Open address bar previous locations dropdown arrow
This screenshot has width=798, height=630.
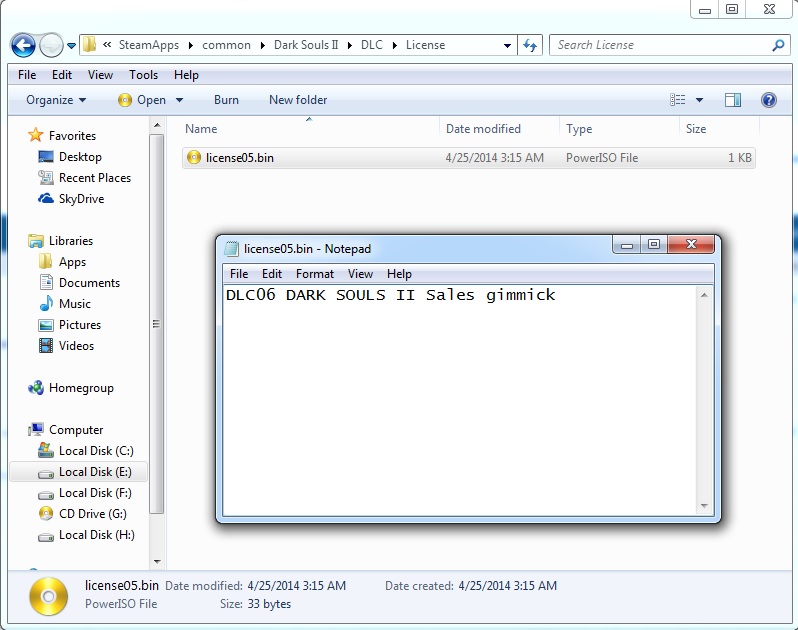point(507,45)
